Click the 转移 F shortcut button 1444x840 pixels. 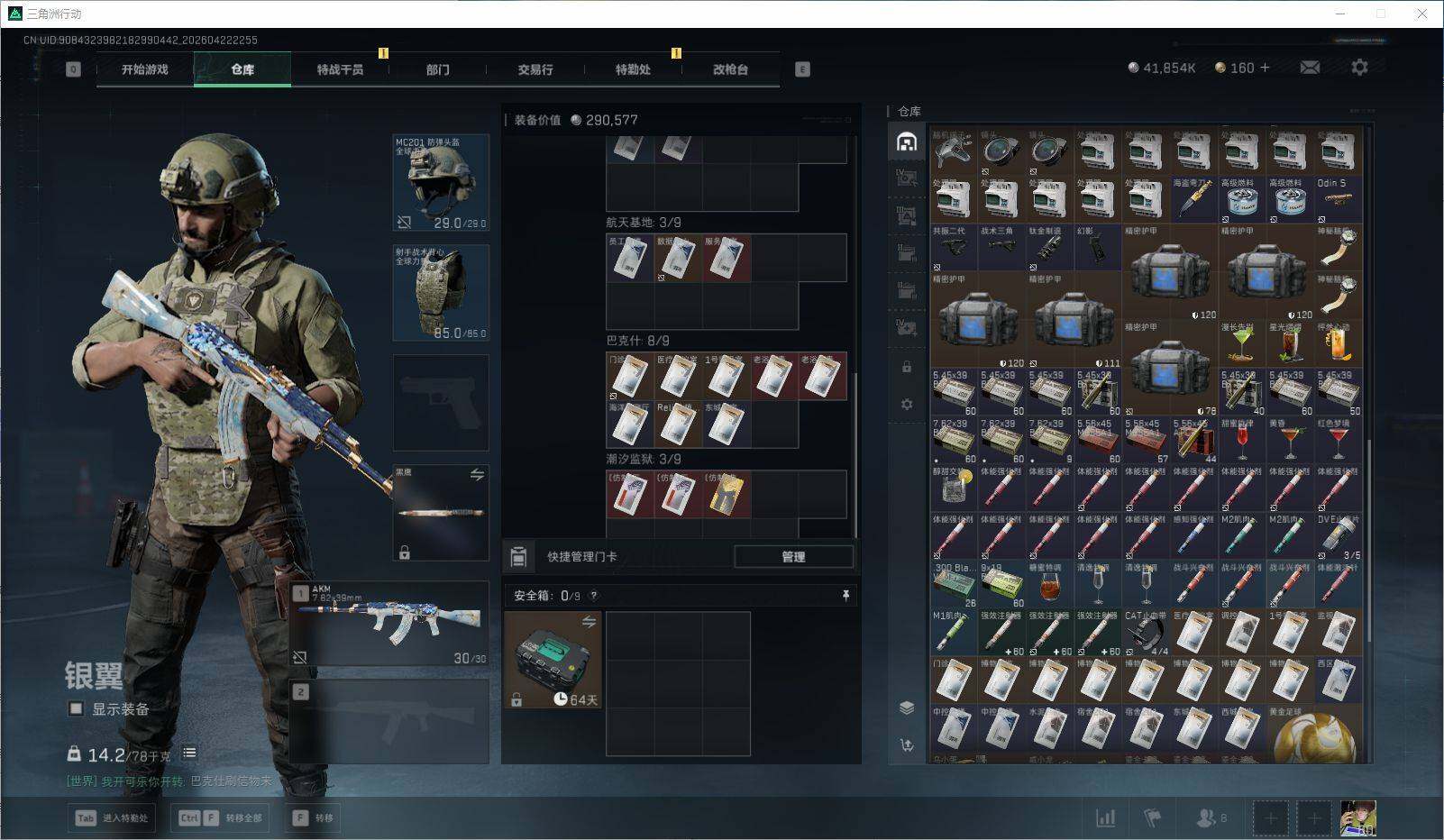pos(313,818)
